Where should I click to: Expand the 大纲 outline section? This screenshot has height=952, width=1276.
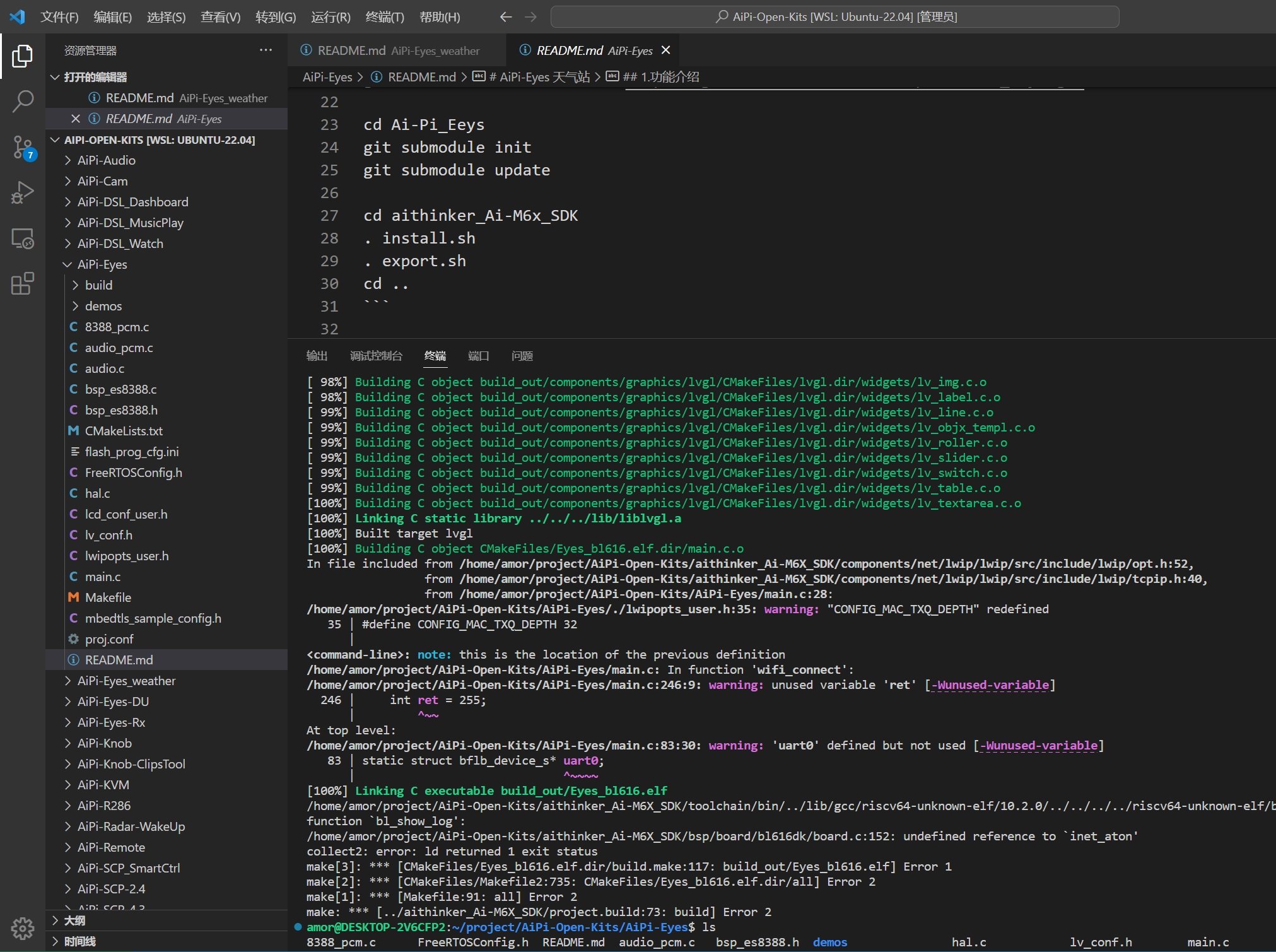pos(167,920)
